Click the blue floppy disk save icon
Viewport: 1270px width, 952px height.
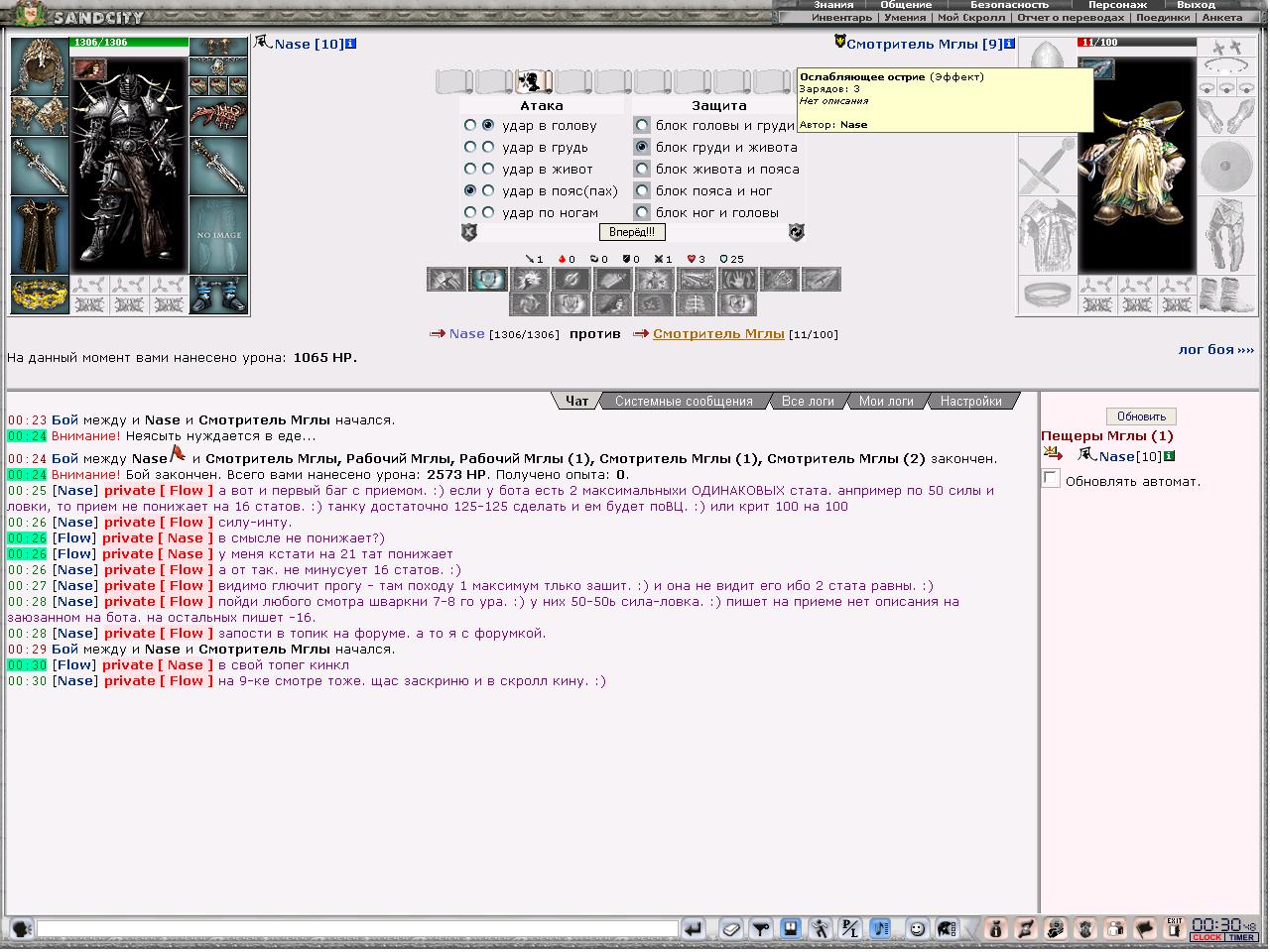pyautogui.click(x=791, y=929)
